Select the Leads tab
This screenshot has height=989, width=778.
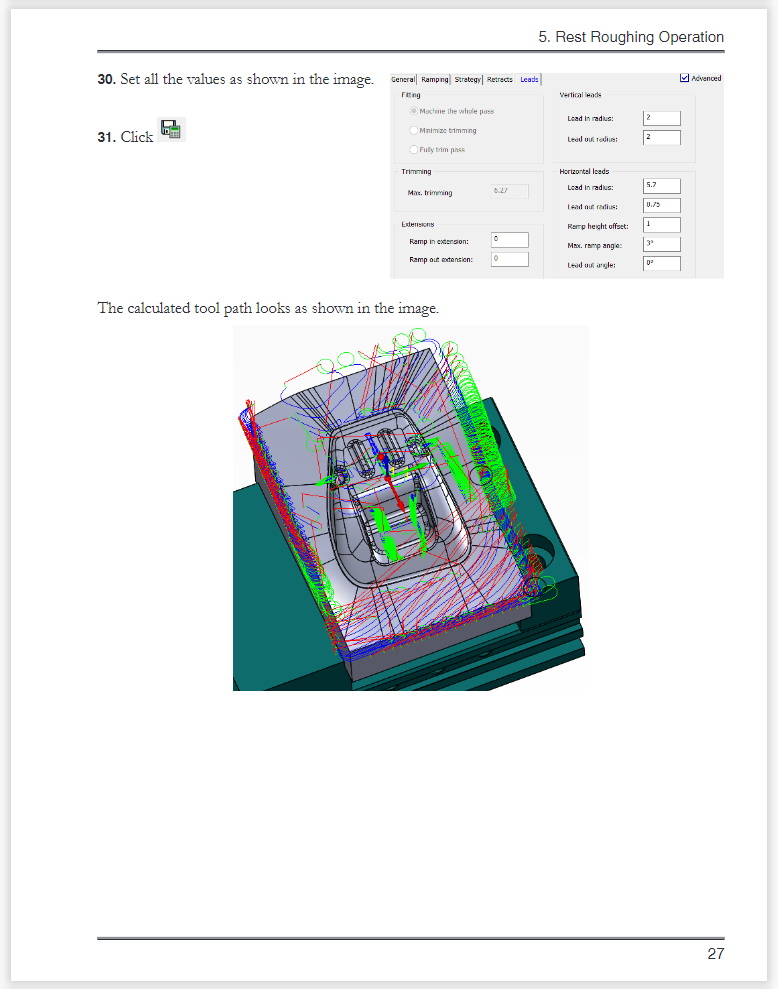(x=529, y=79)
